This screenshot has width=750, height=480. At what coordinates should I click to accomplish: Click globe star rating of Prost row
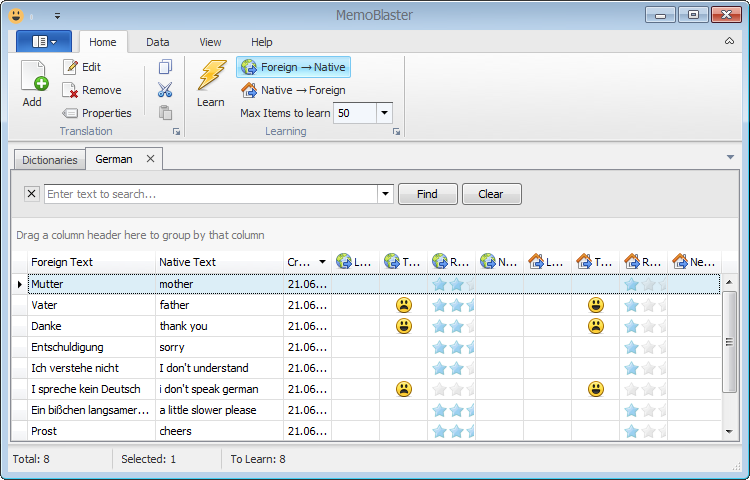click(x=452, y=431)
